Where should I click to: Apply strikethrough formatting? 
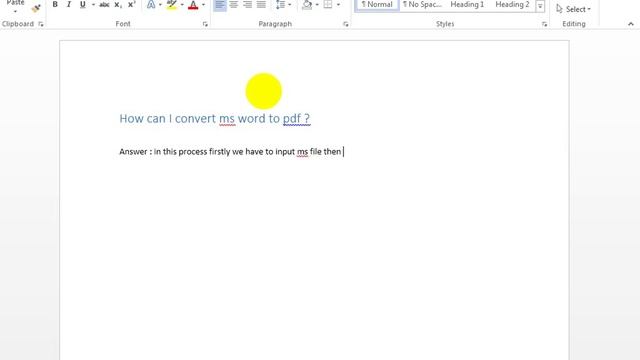click(x=104, y=4)
